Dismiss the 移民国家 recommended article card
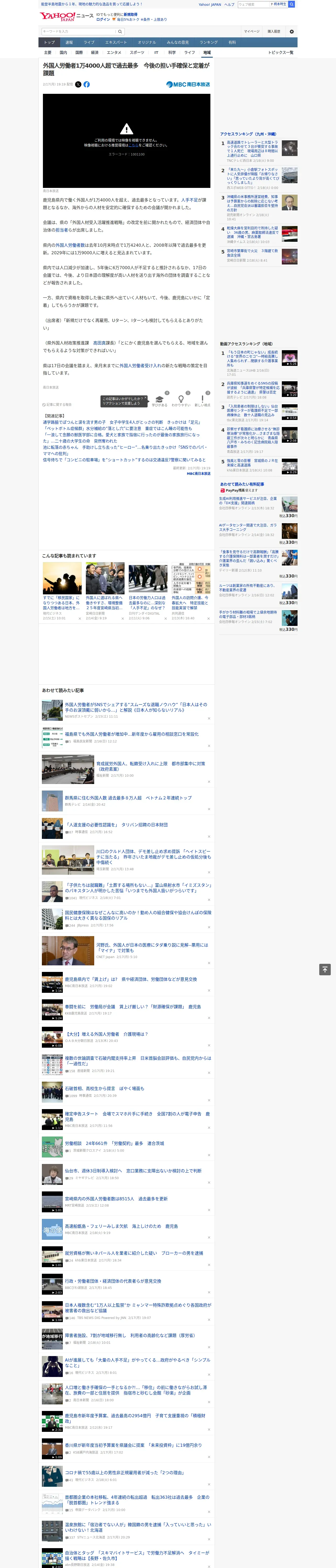The height and width of the screenshot is (1568, 336). [x=79, y=618]
